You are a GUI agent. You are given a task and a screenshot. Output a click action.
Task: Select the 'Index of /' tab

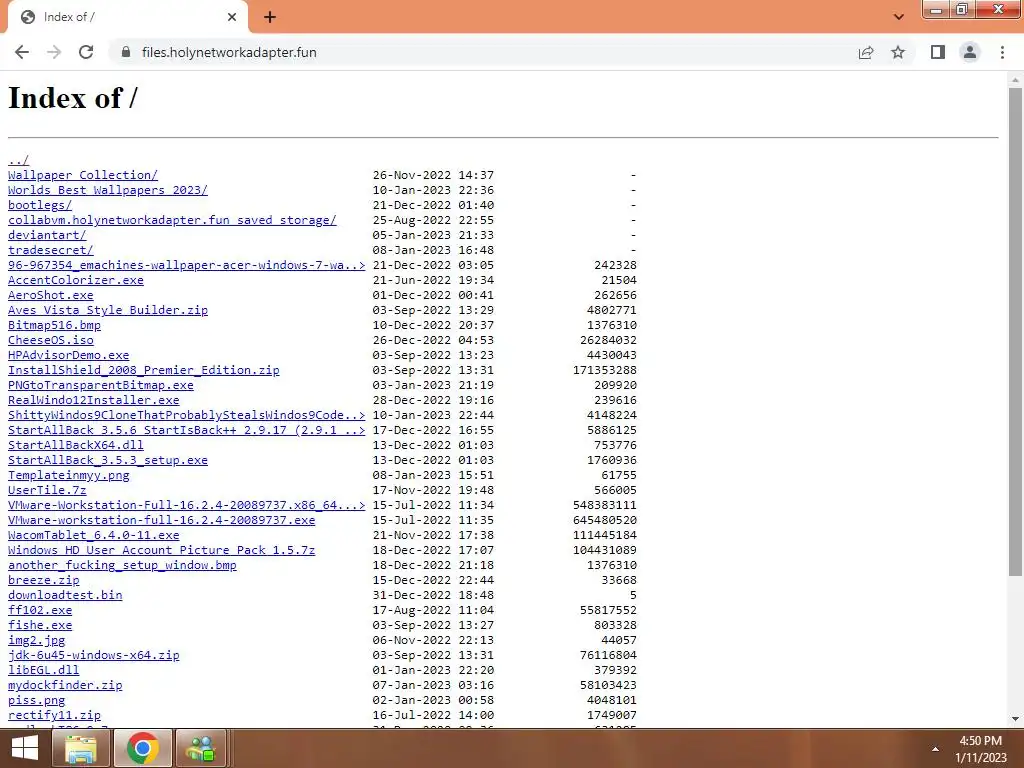128,17
